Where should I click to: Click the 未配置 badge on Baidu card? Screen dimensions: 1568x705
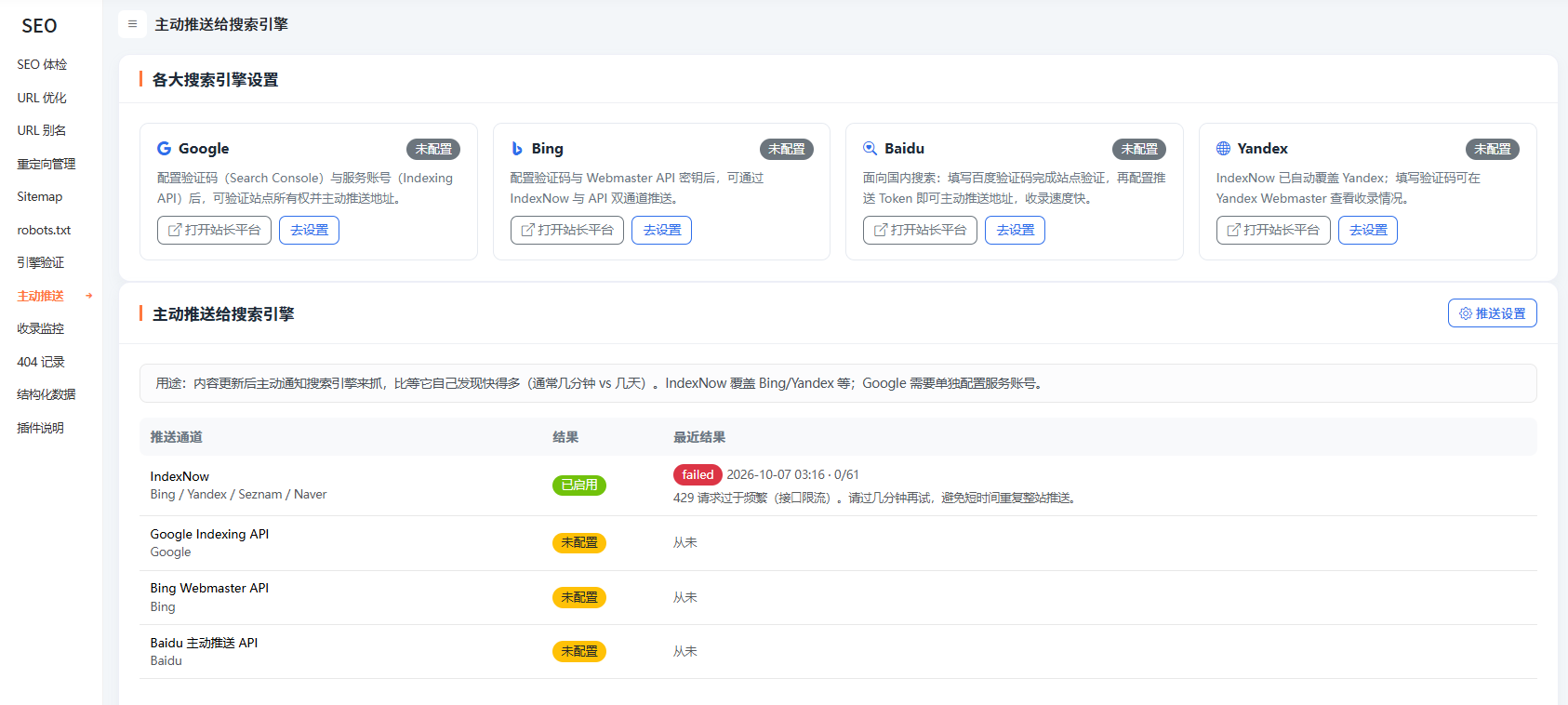1139,149
